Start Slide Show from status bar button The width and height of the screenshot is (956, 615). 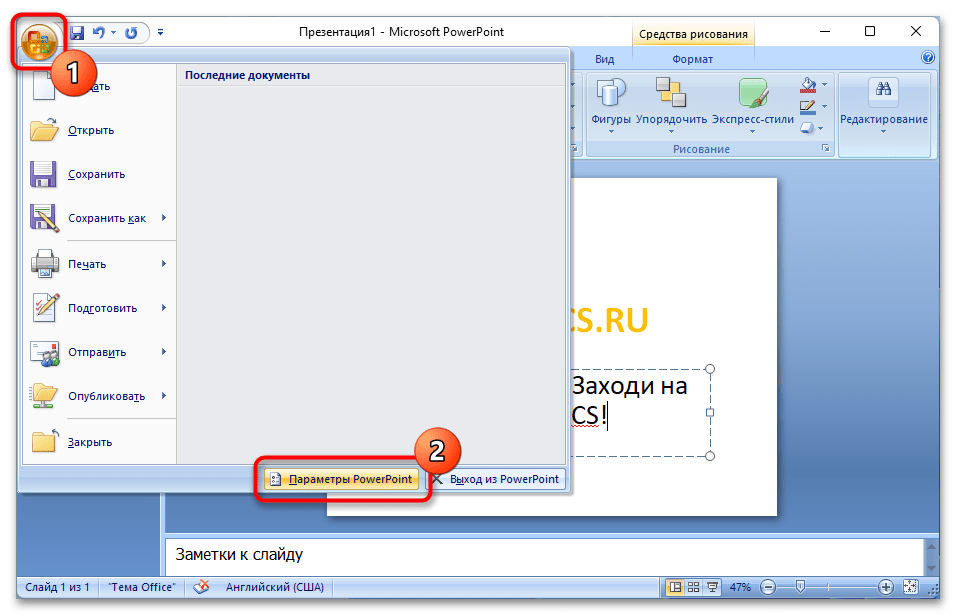713,587
